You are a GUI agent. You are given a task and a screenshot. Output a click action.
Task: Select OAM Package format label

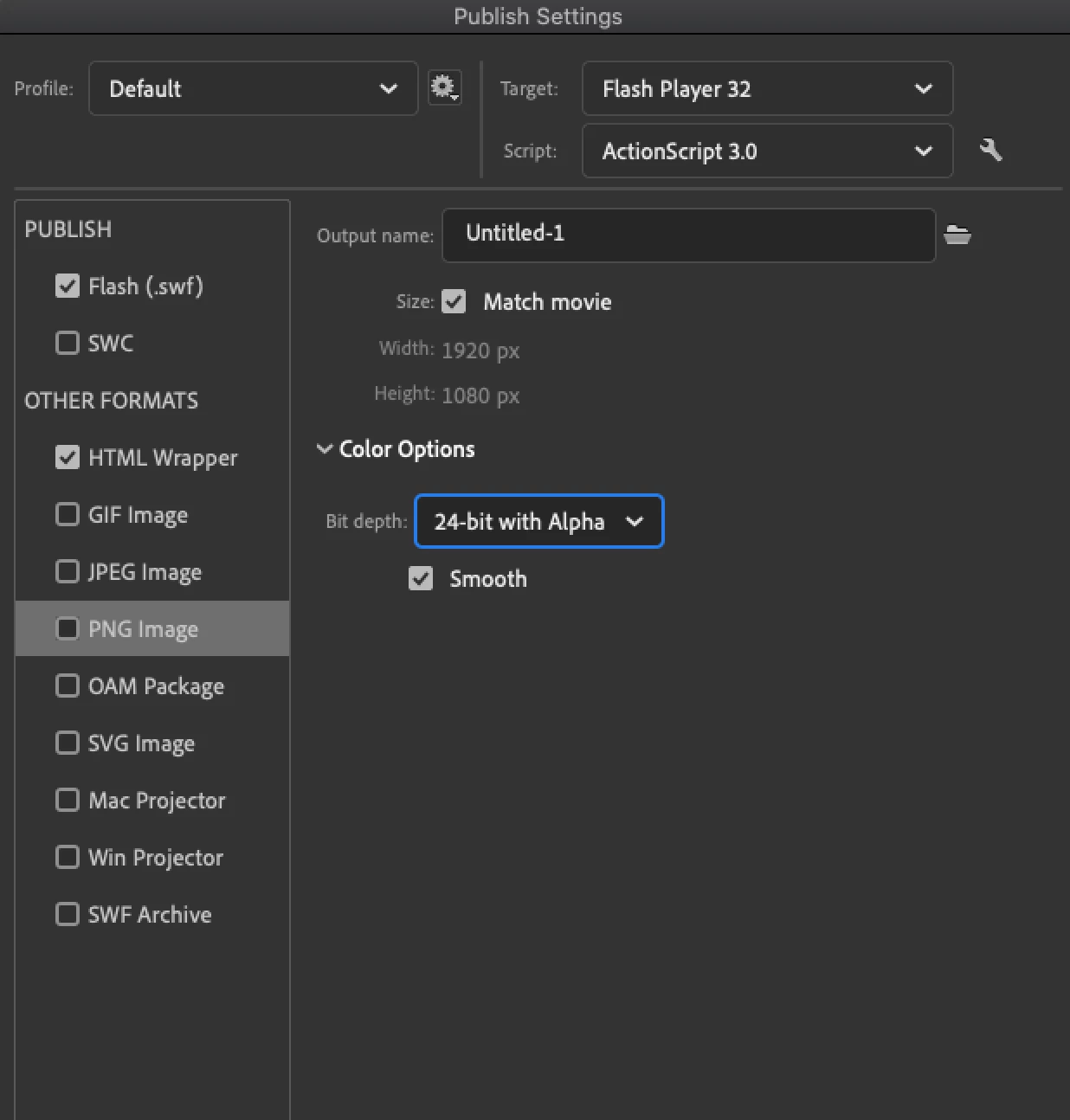(156, 686)
